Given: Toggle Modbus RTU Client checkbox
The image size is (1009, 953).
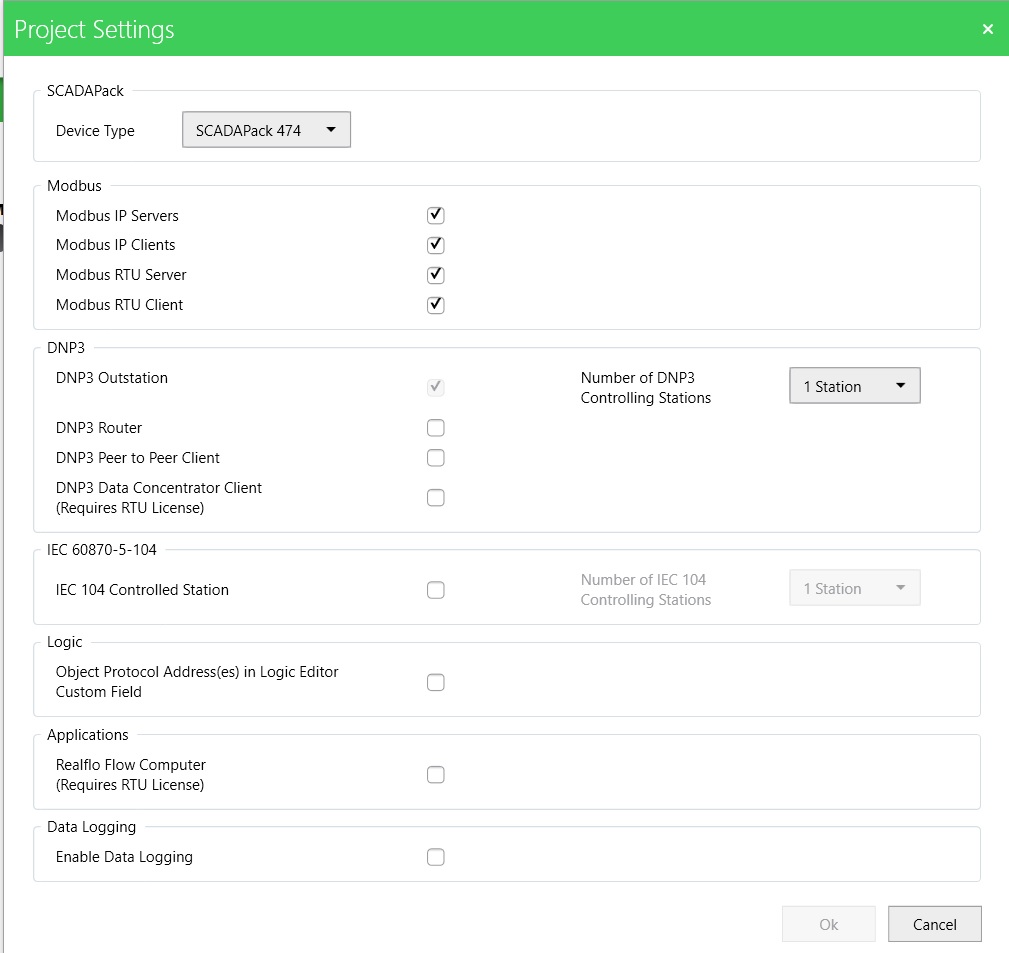Looking at the screenshot, I should (x=436, y=304).
